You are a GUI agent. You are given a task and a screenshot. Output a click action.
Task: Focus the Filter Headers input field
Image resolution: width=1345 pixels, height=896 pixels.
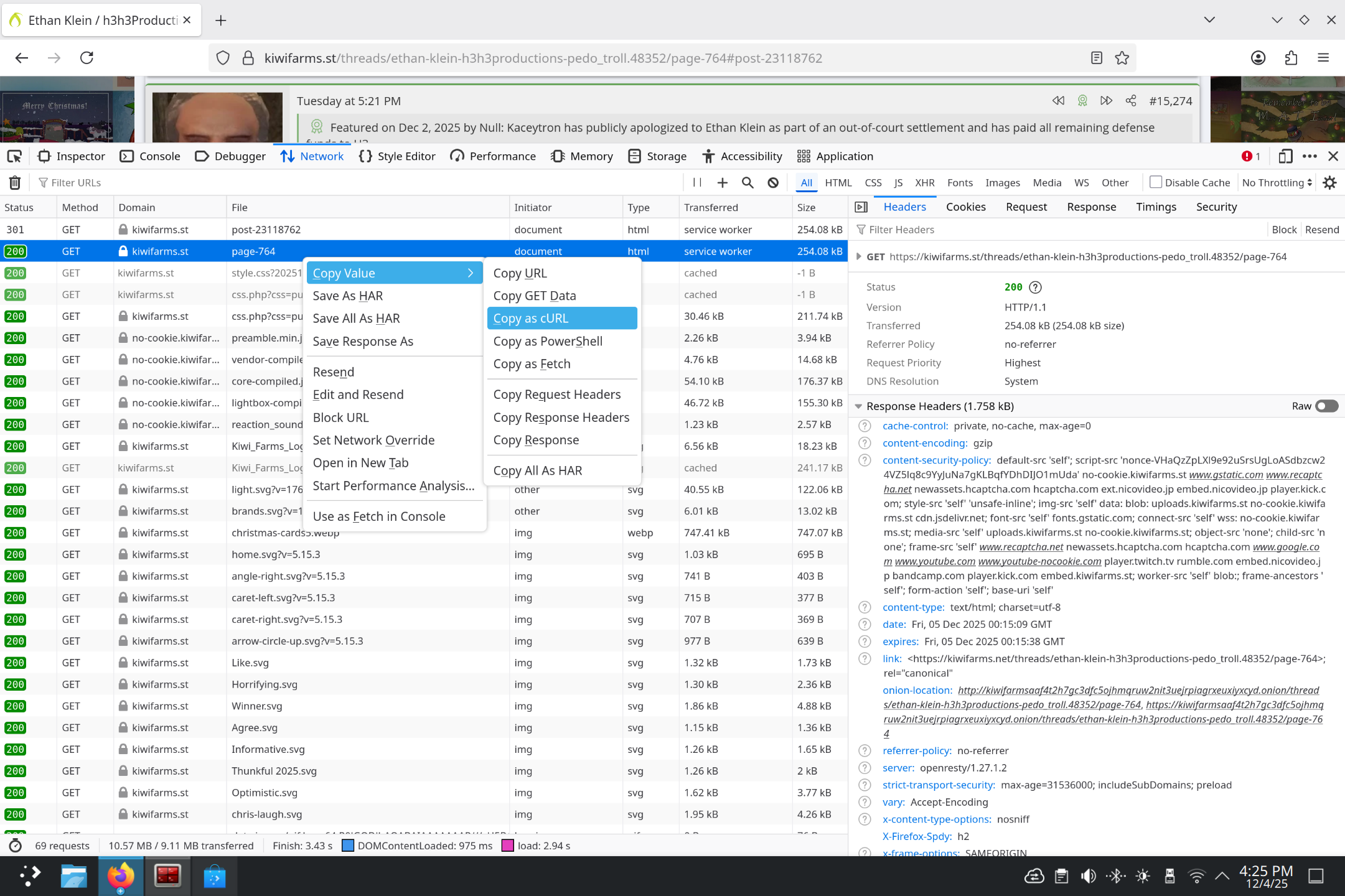pos(902,229)
